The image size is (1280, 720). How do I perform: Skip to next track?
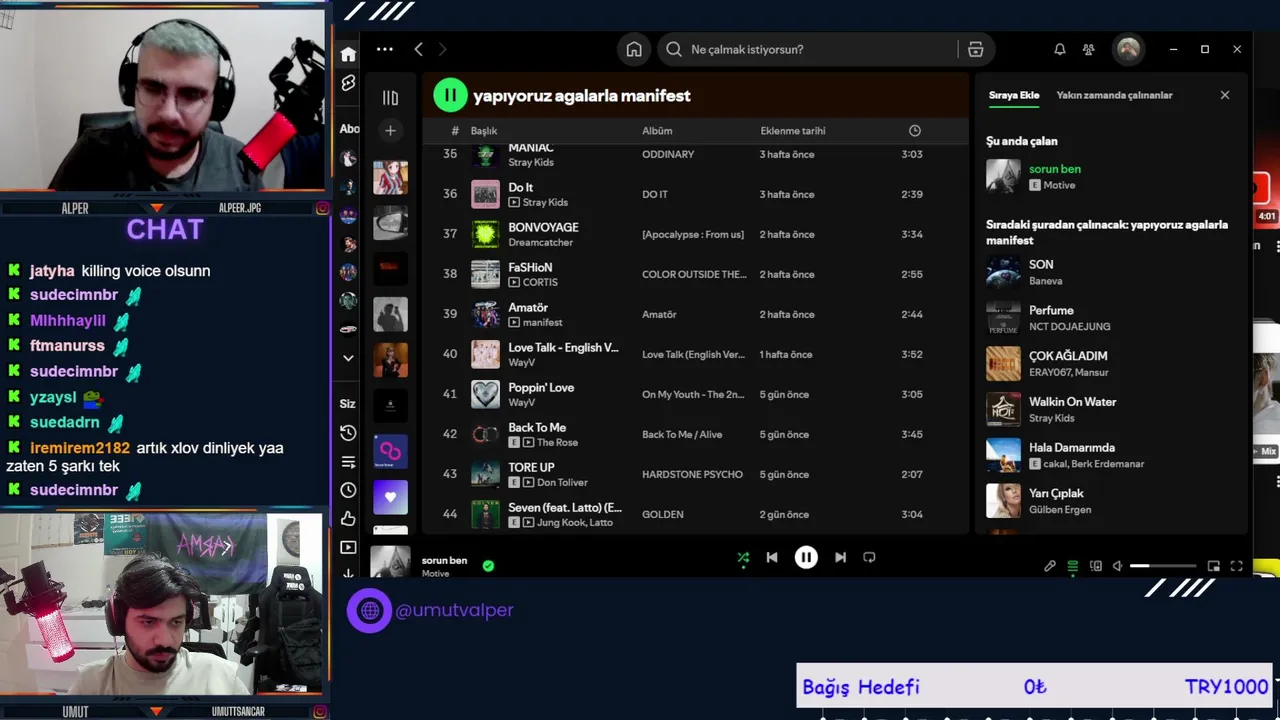pyautogui.click(x=840, y=558)
